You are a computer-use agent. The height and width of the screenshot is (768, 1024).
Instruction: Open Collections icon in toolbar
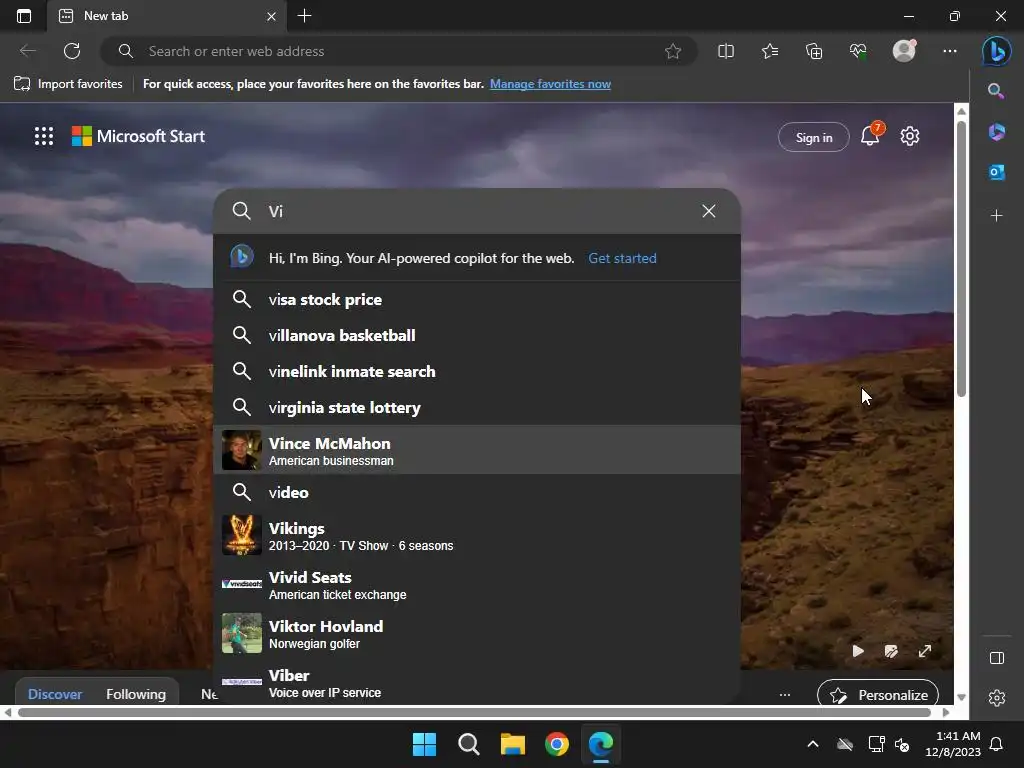click(x=814, y=51)
